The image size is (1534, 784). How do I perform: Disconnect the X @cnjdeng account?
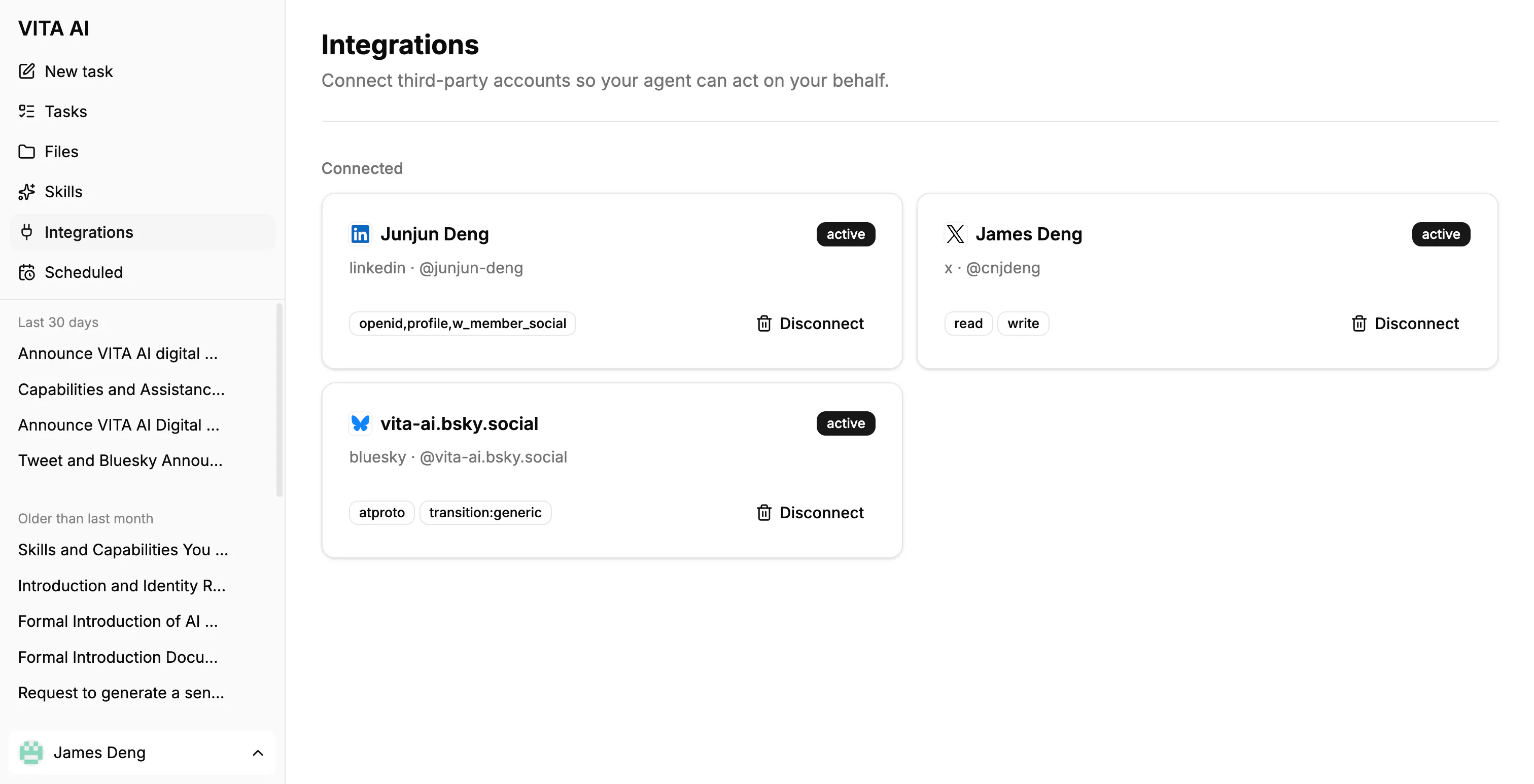pos(1405,323)
